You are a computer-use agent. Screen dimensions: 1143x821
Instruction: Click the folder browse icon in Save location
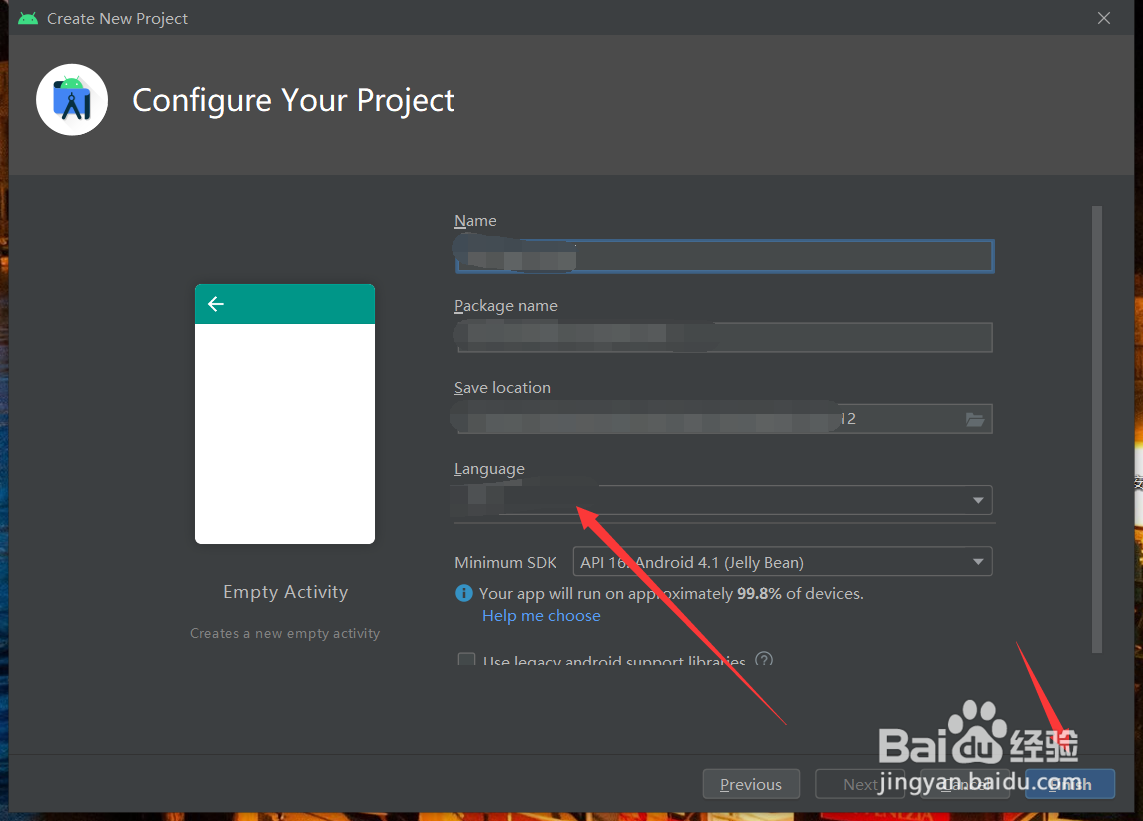click(975, 419)
